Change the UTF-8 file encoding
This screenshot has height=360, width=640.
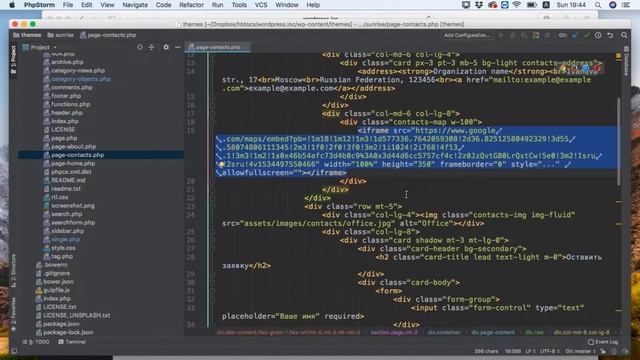coord(550,351)
